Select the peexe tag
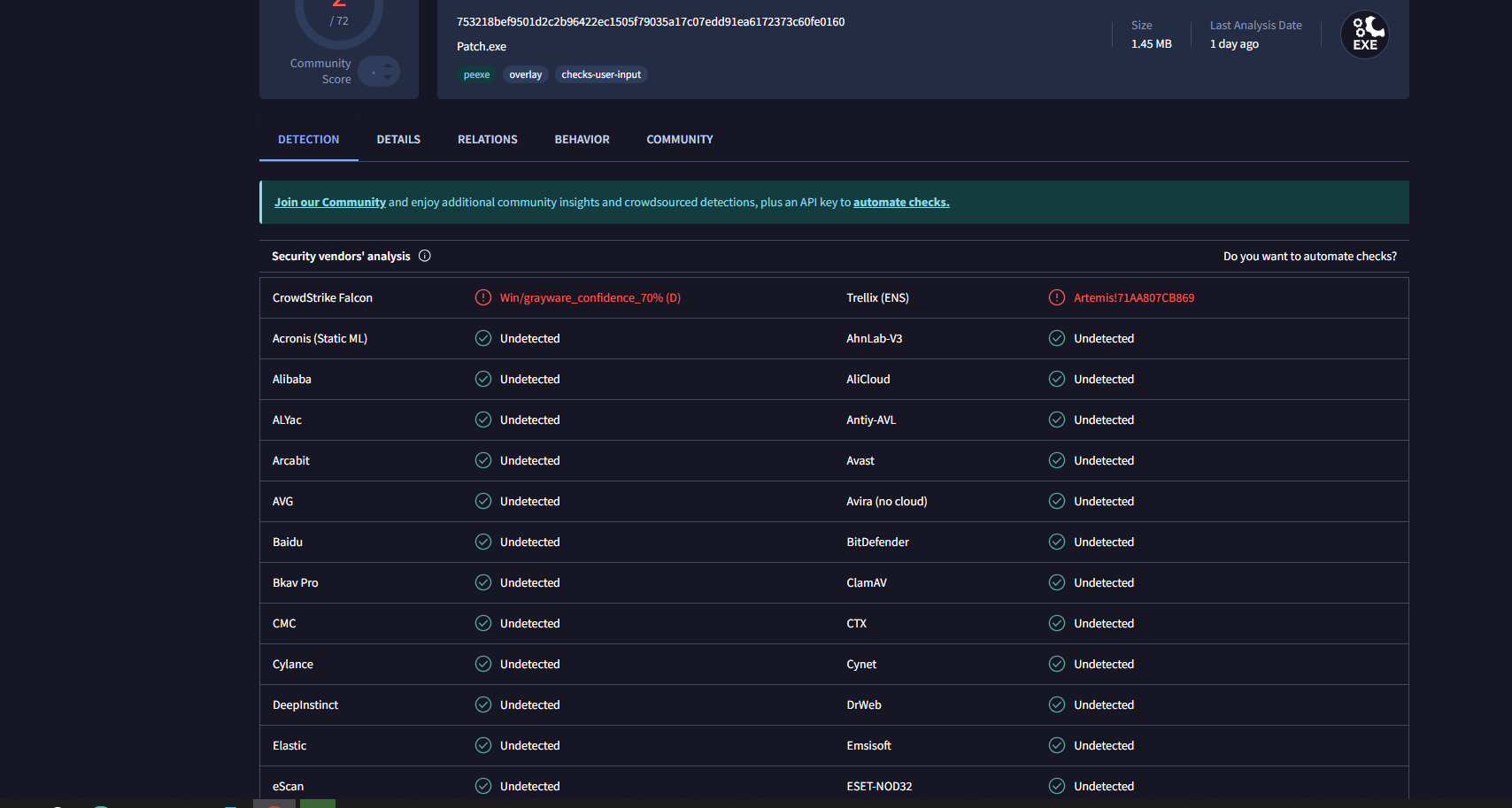 [x=476, y=74]
